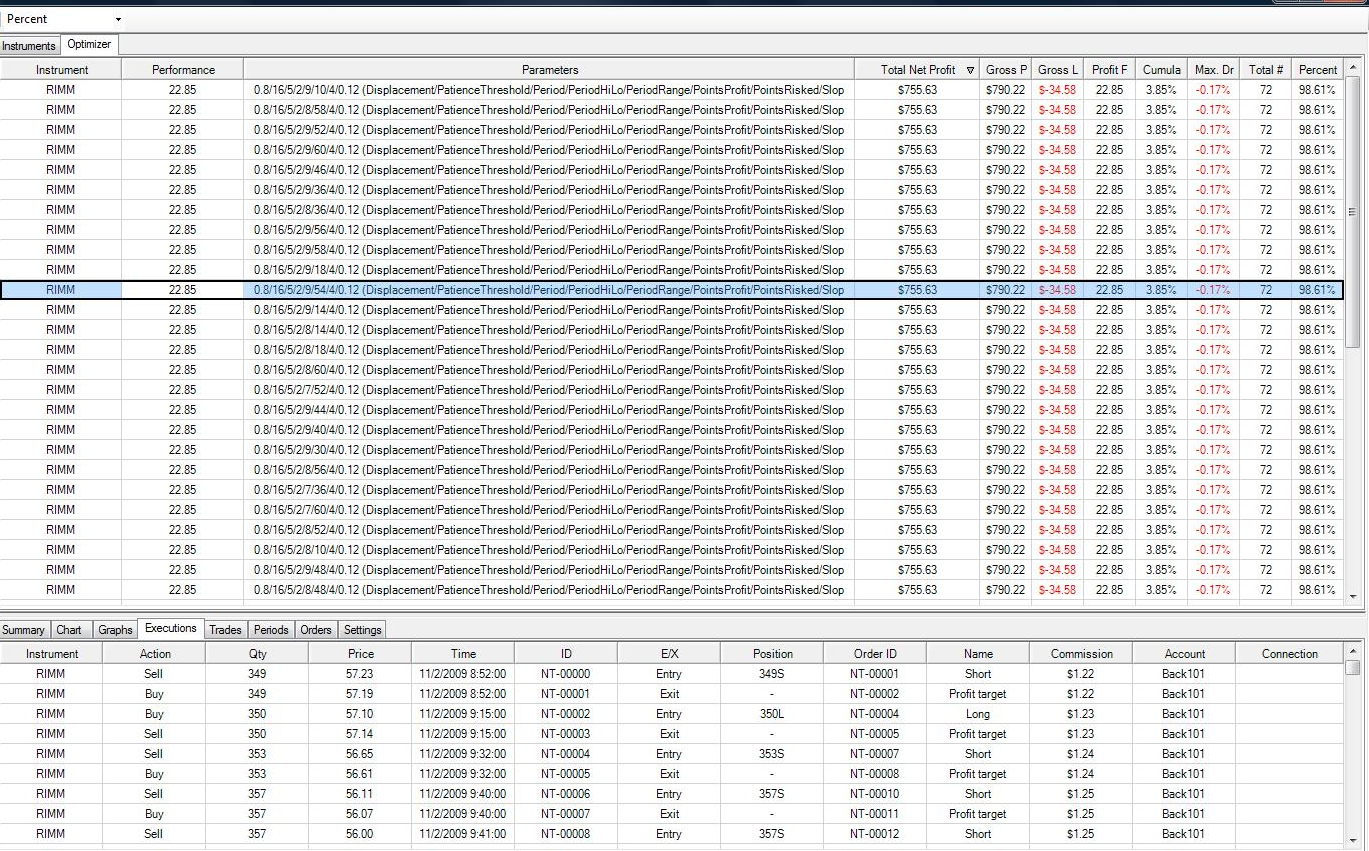
Task: Click the execution ID cell NT-00003
Action: coord(566,734)
